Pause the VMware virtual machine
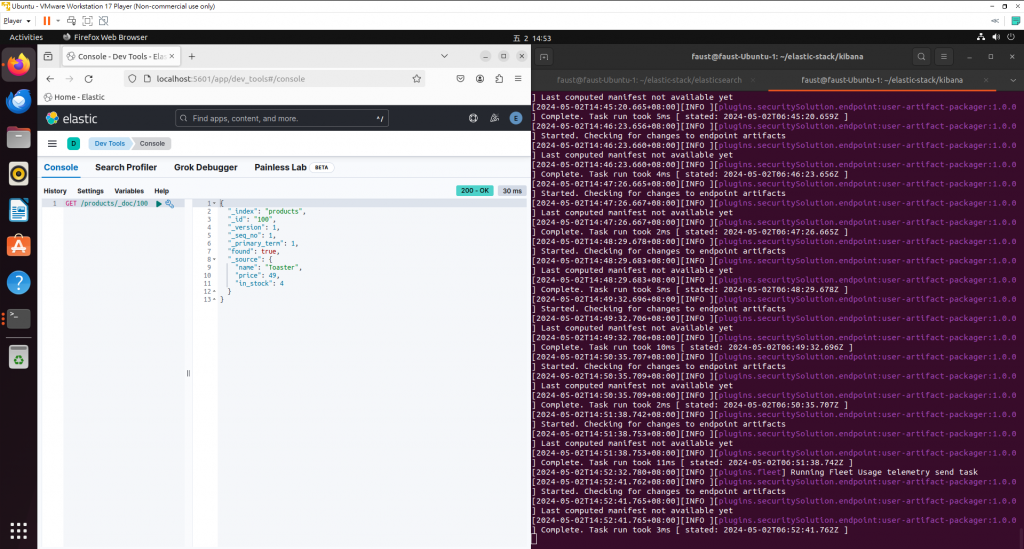The height and width of the screenshot is (549, 1024). pyautogui.click(x=46, y=21)
